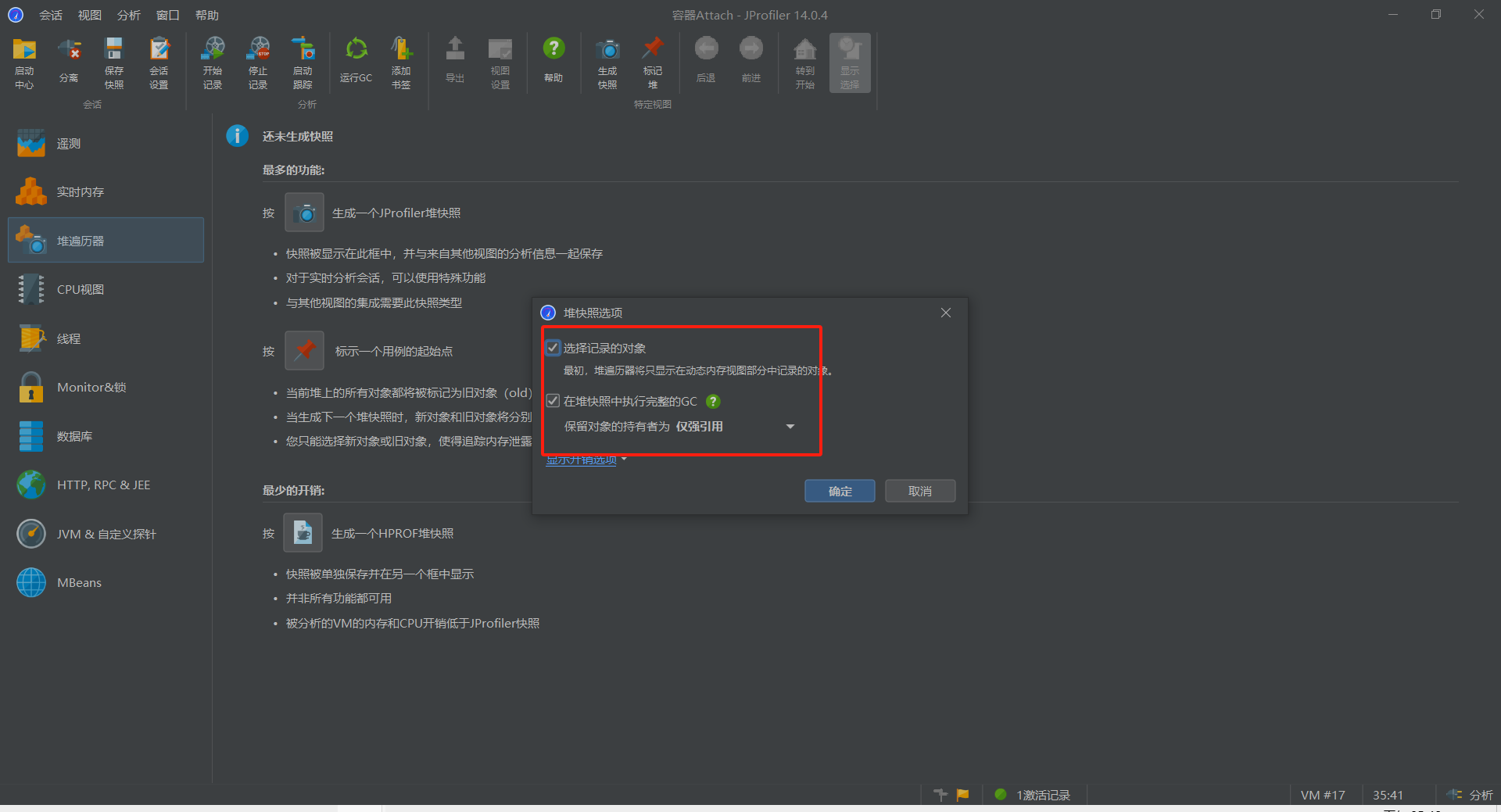Image resolution: width=1501 pixels, height=812 pixels.
Task: Open the 分析 menu
Action: pos(129,15)
